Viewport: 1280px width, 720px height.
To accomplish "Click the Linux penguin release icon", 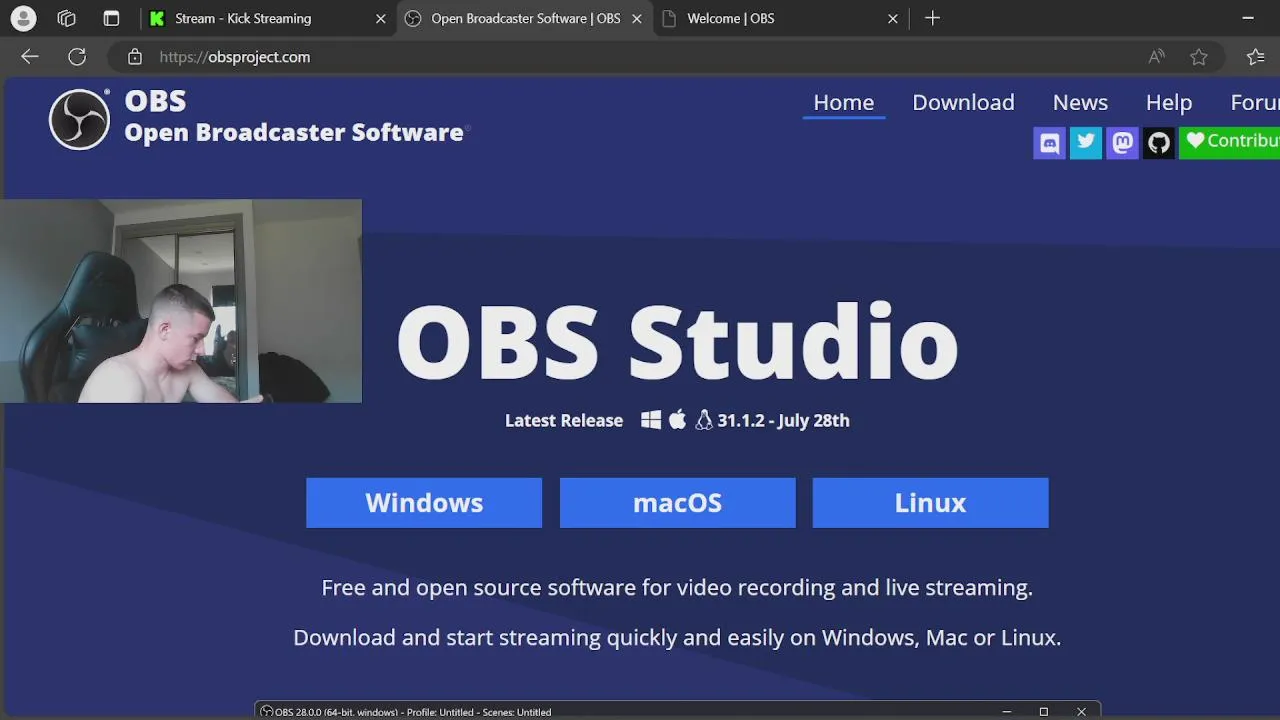I will click(x=704, y=420).
